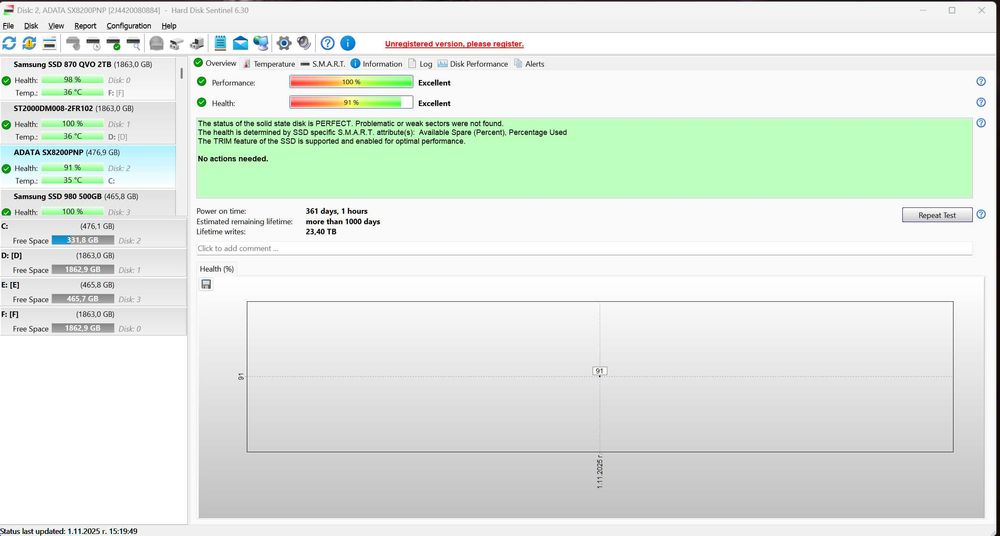Open the Report menu
Image resolution: width=1000 pixels, height=536 pixels.
click(85, 26)
